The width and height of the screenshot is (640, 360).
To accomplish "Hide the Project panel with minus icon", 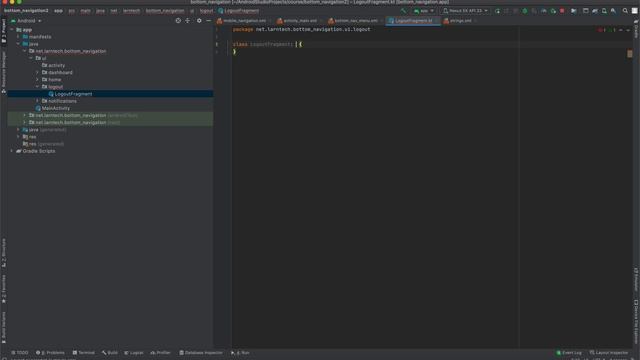I will pyautogui.click(x=209, y=20).
